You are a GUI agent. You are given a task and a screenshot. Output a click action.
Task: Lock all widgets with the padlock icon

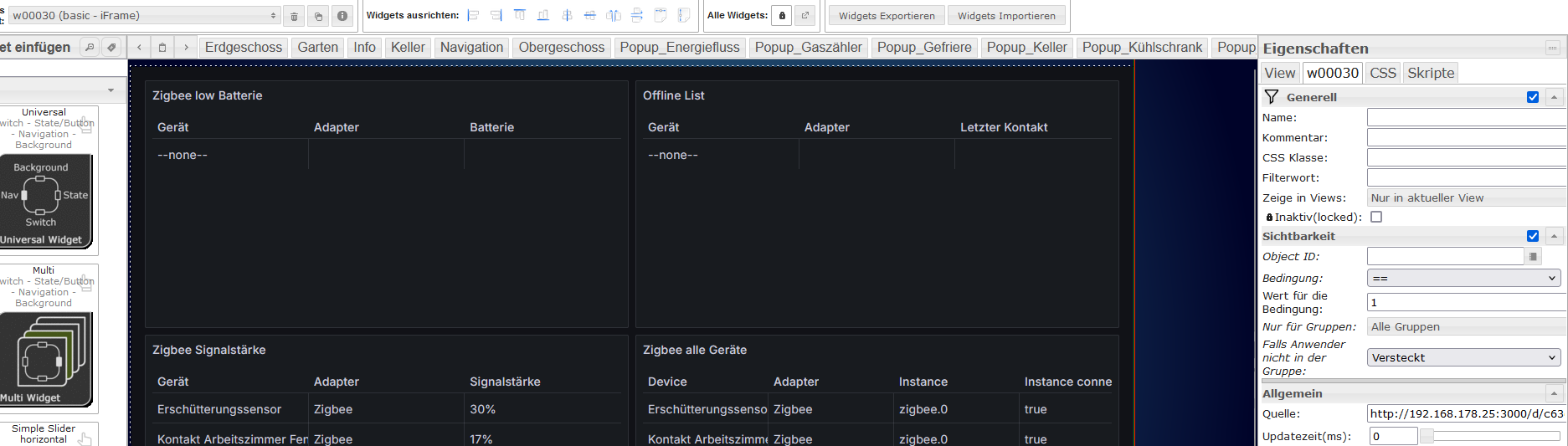[x=782, y=15]
